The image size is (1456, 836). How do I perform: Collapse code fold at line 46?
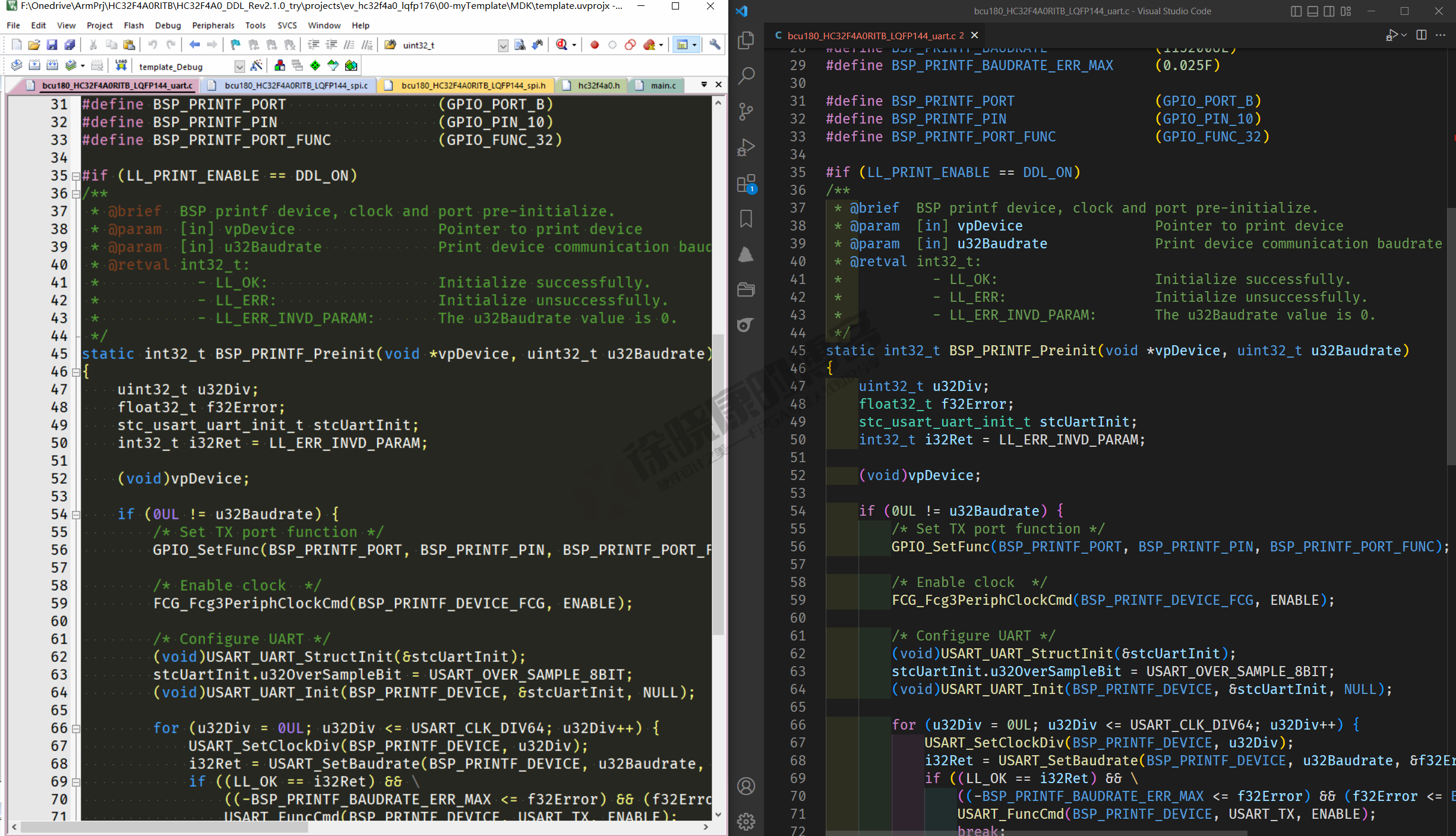[x=76, y=372]
